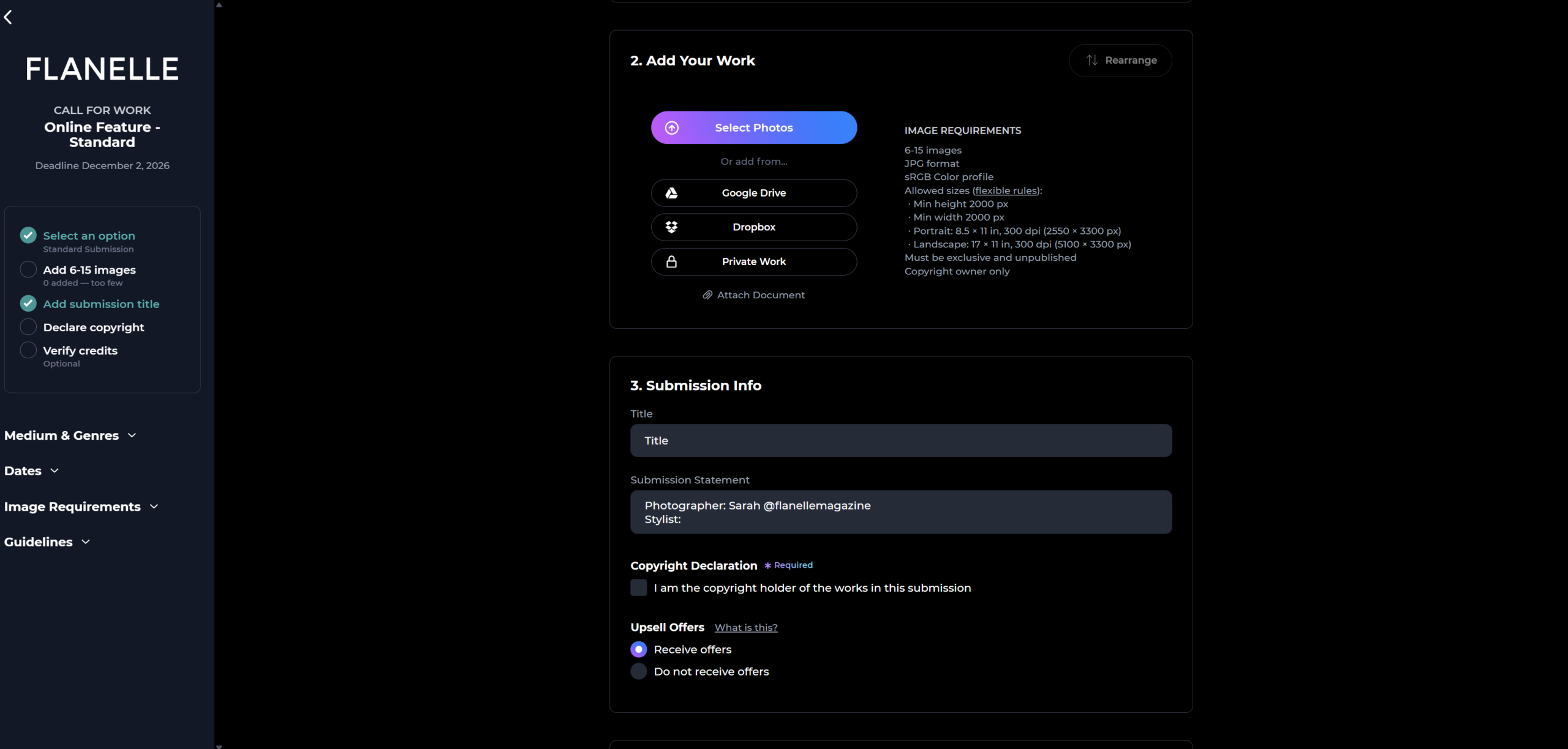Go to Declare copyright step
This screenshot has width=1568, height=749.
(x=93, y=328)
